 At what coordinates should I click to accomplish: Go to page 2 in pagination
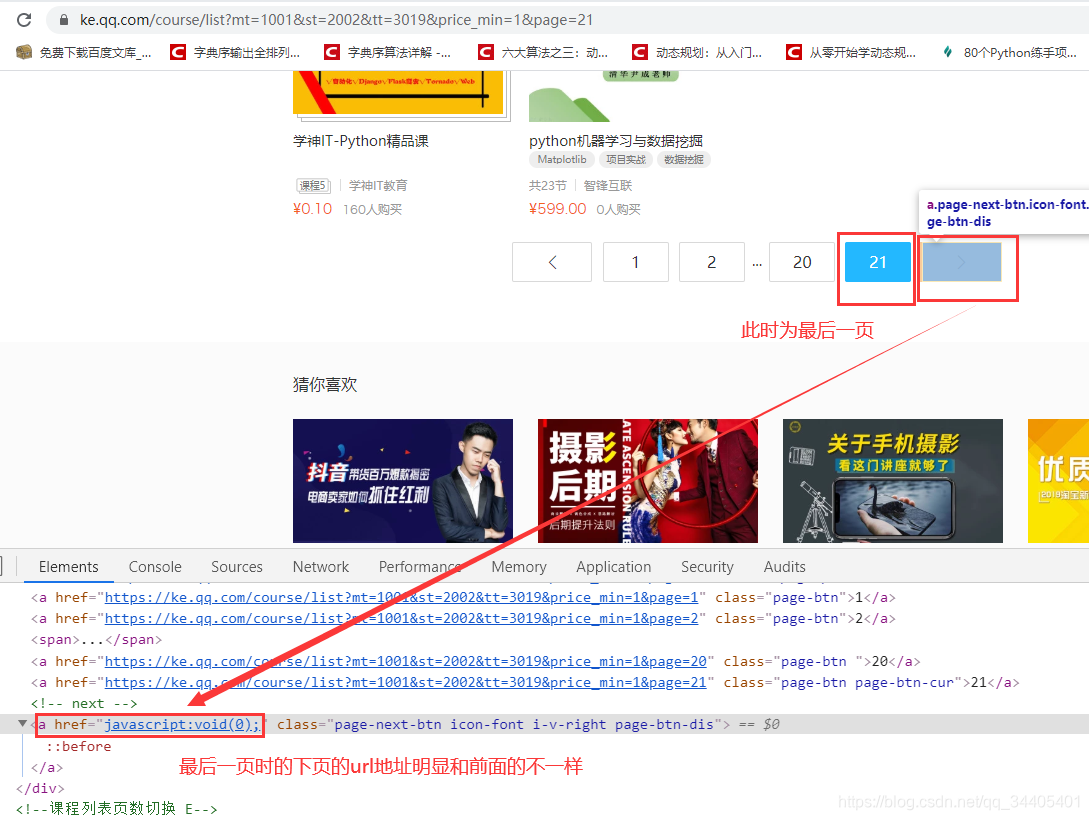pyautogui.click(x=711, y=262)
